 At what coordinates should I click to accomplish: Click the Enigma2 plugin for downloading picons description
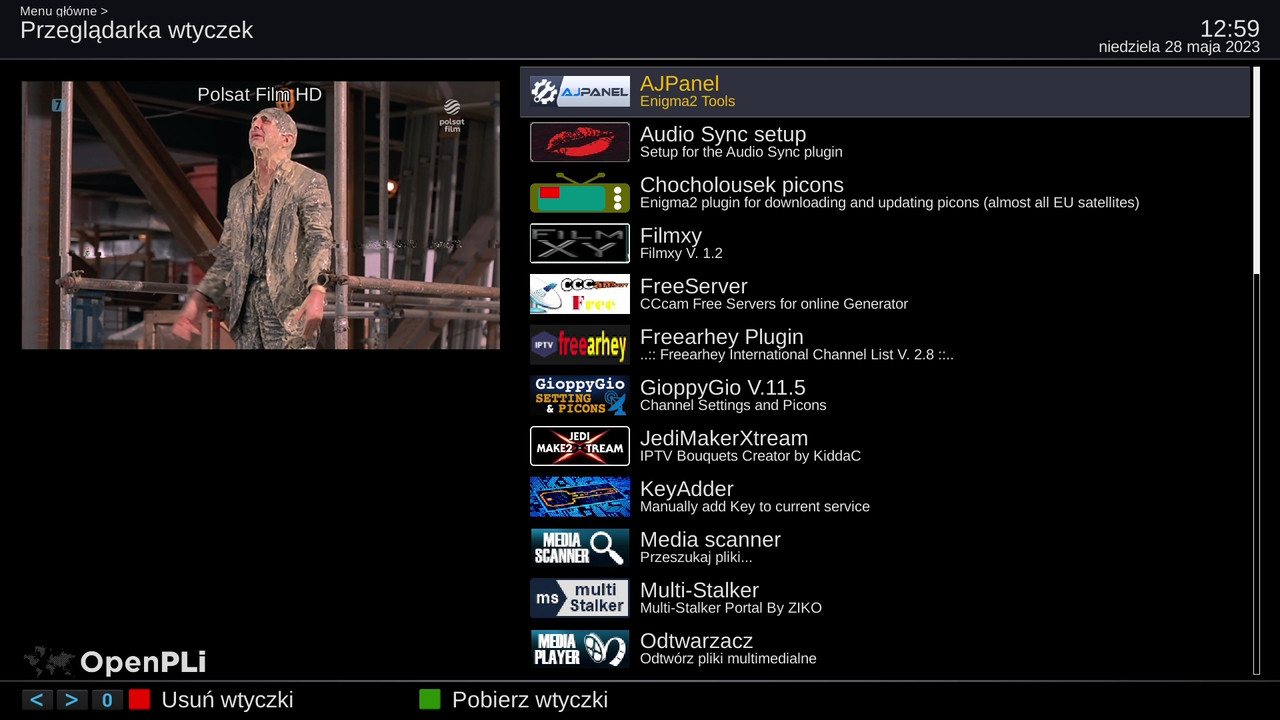coord(889,203)
